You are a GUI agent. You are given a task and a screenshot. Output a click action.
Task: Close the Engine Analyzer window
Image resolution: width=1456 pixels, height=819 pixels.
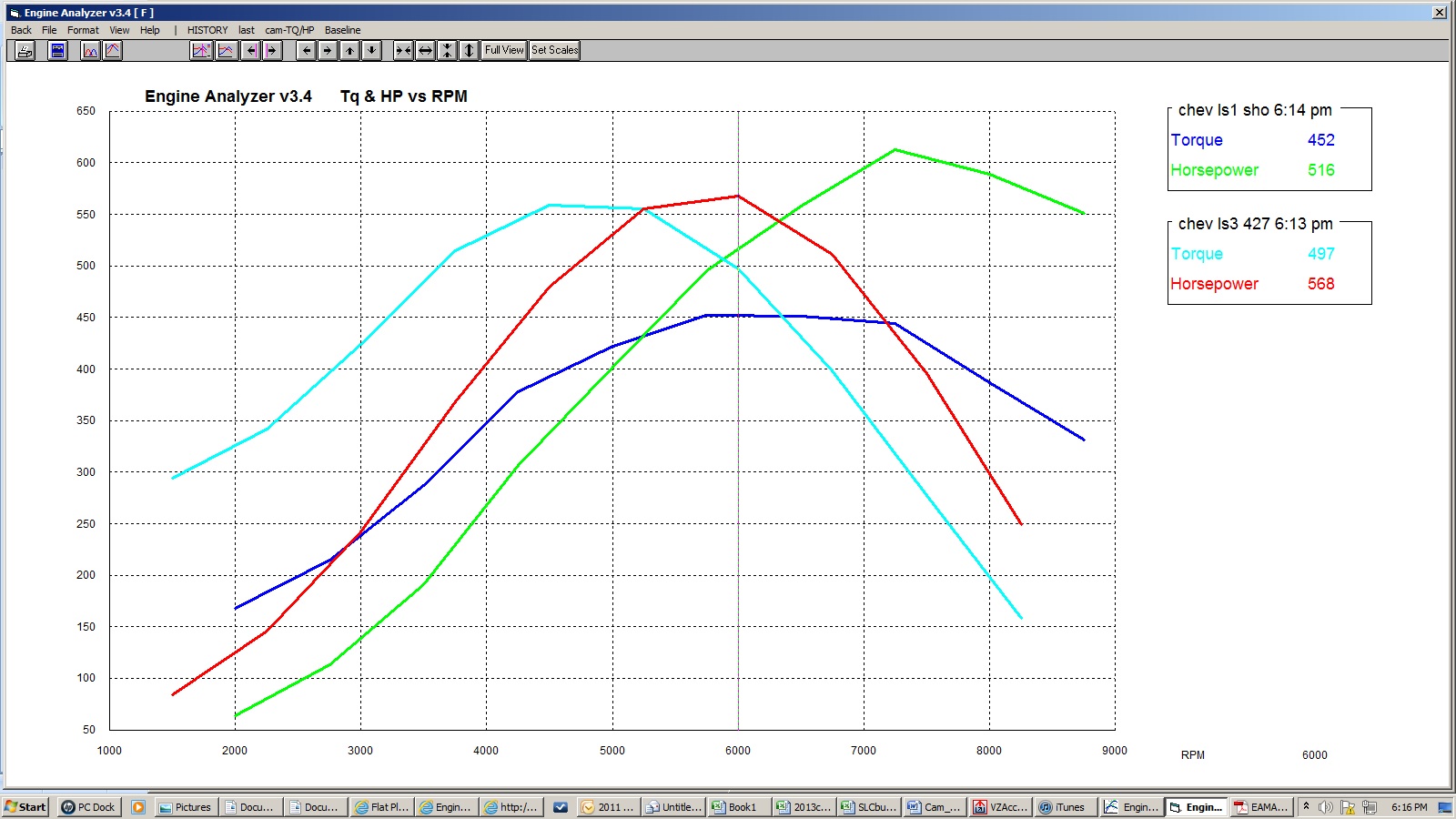[x=1440, y=13]
